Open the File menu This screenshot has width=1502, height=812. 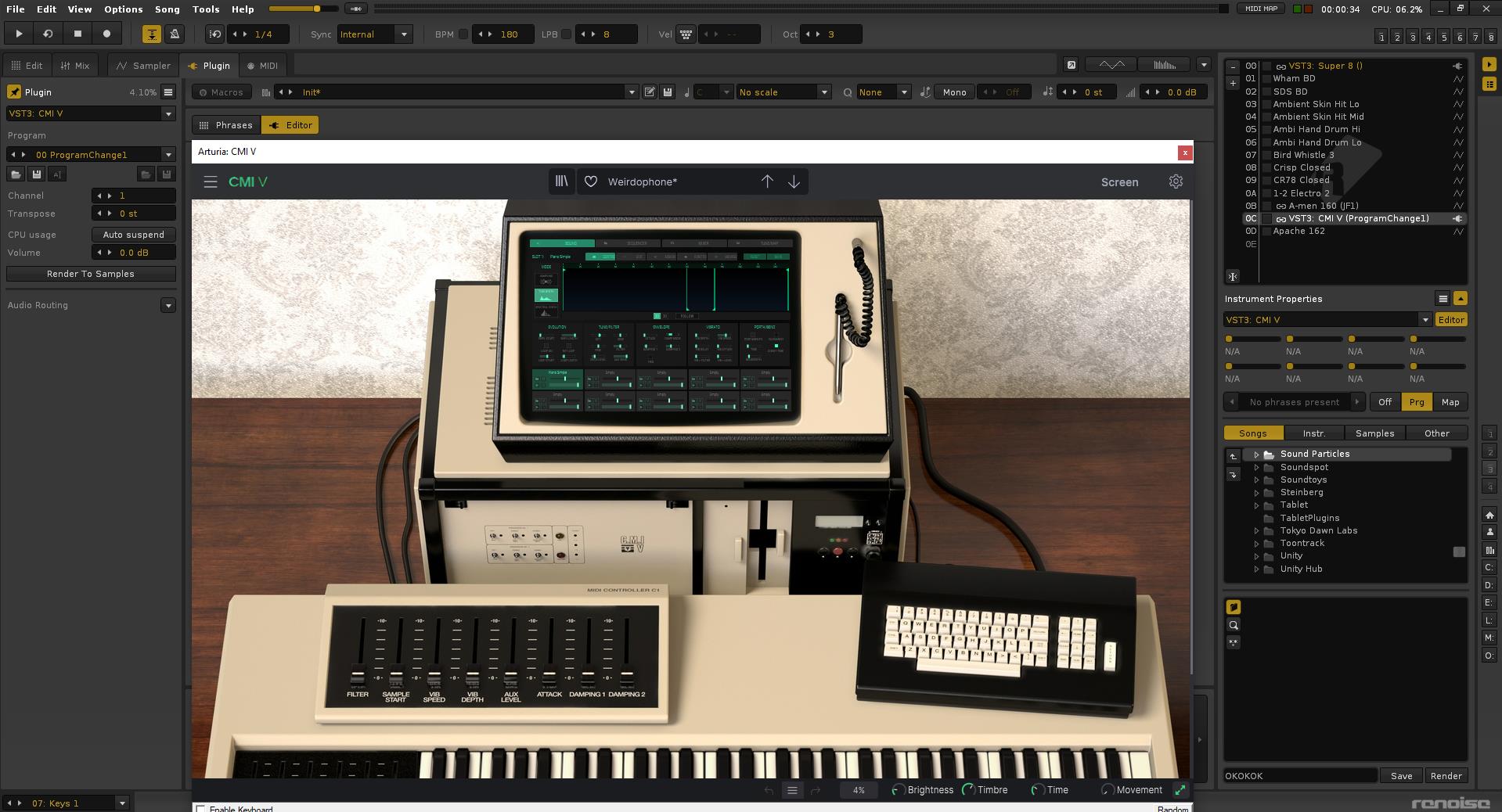pyautogui.click(x=15, y=9)
